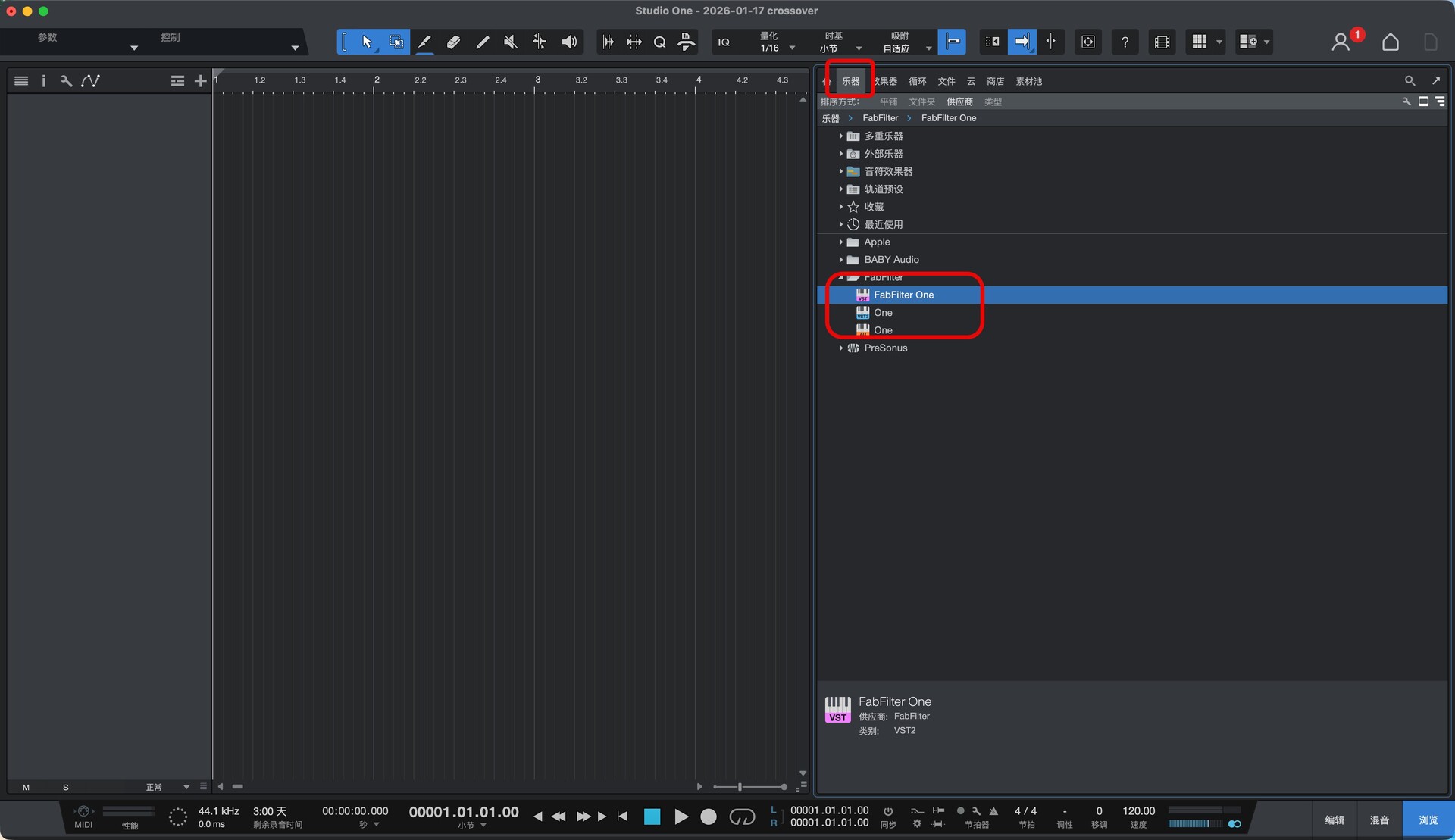
Task: Click the browser search magnifier icon
Action: coord(1410,81)
